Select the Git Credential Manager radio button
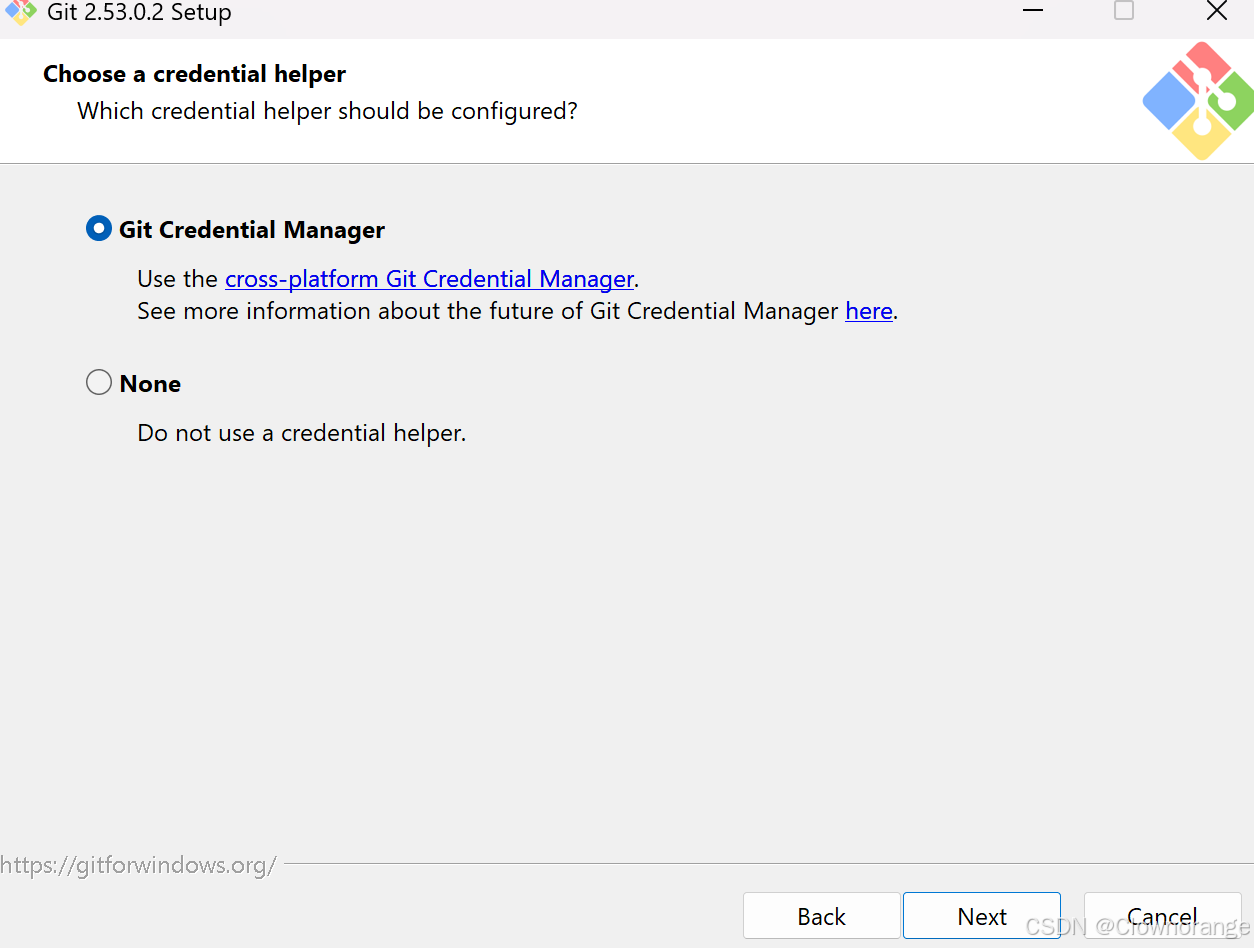Image resolution: width=1254 pixels, height=948 pixels. (x=99, y=229)
